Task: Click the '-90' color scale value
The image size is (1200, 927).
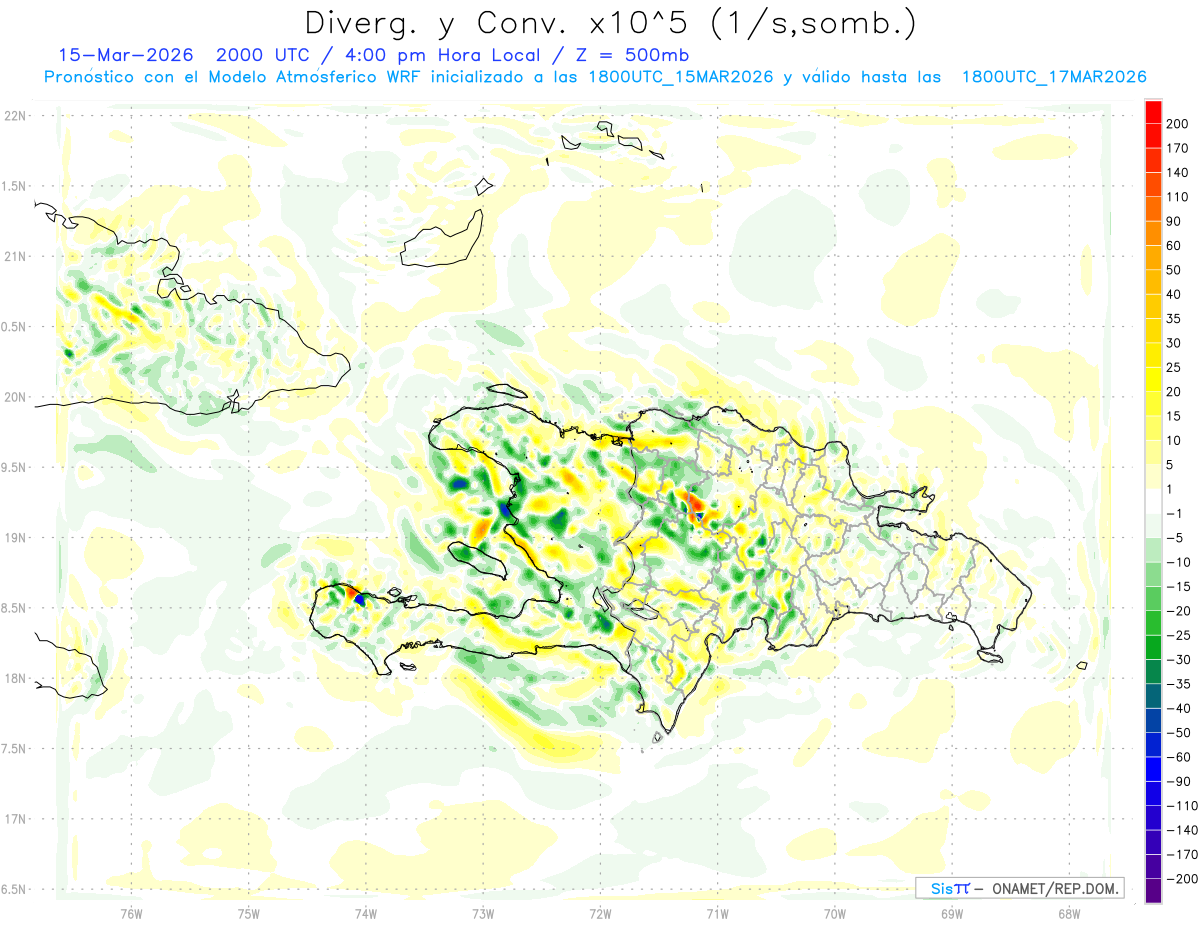Action: pos(1179,781)
